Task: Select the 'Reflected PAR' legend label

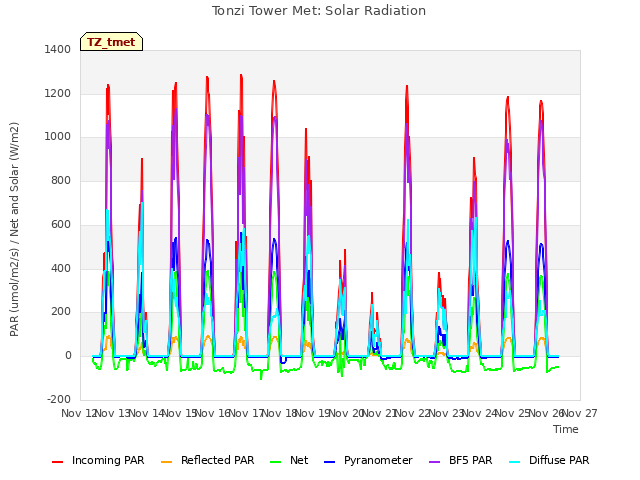Action: coord(218,460)
